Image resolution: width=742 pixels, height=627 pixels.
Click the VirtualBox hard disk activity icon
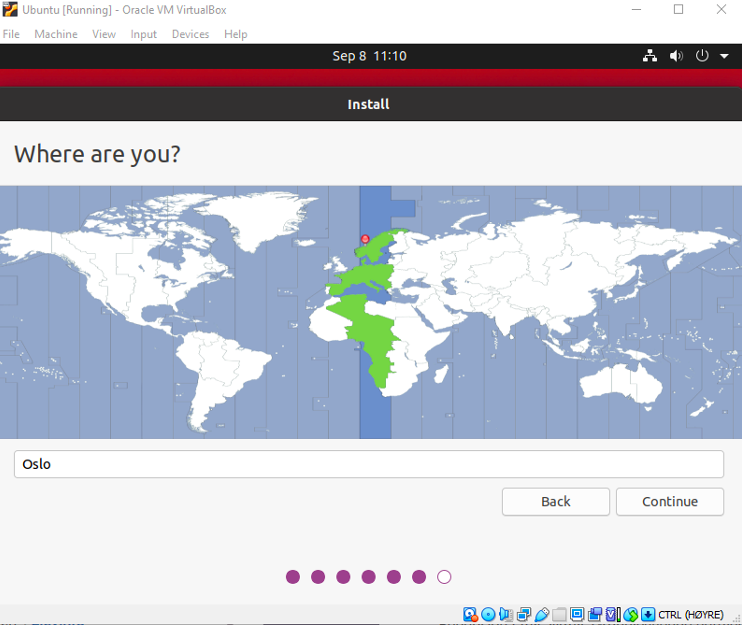click(469, 615)
